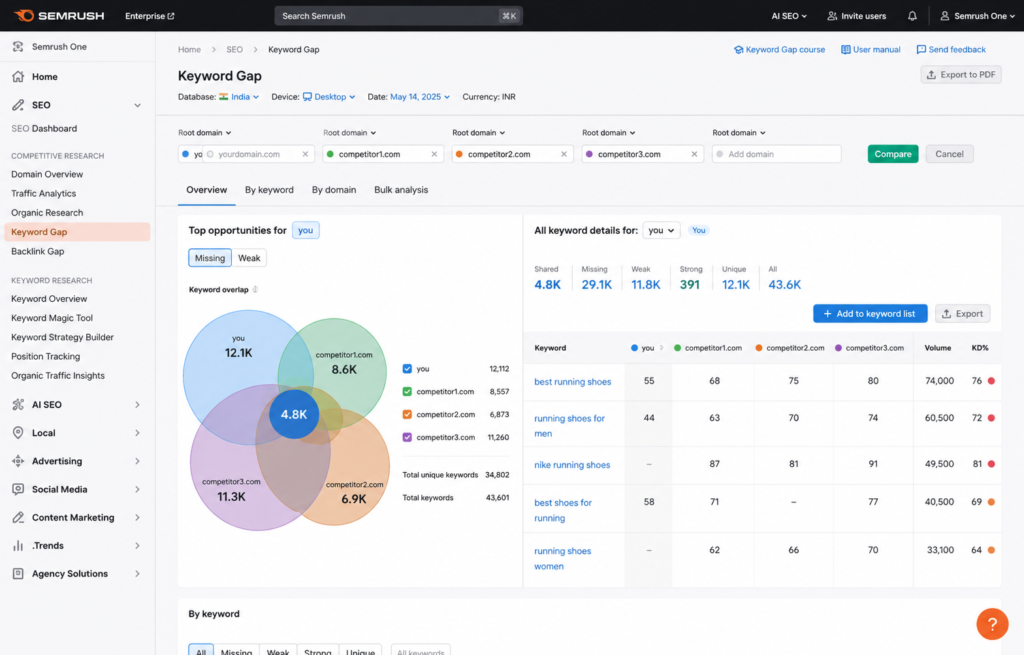Viewport: 1024px width, 655px height.
Task: Click the Keyword overlap info icon
Action: 255,289
